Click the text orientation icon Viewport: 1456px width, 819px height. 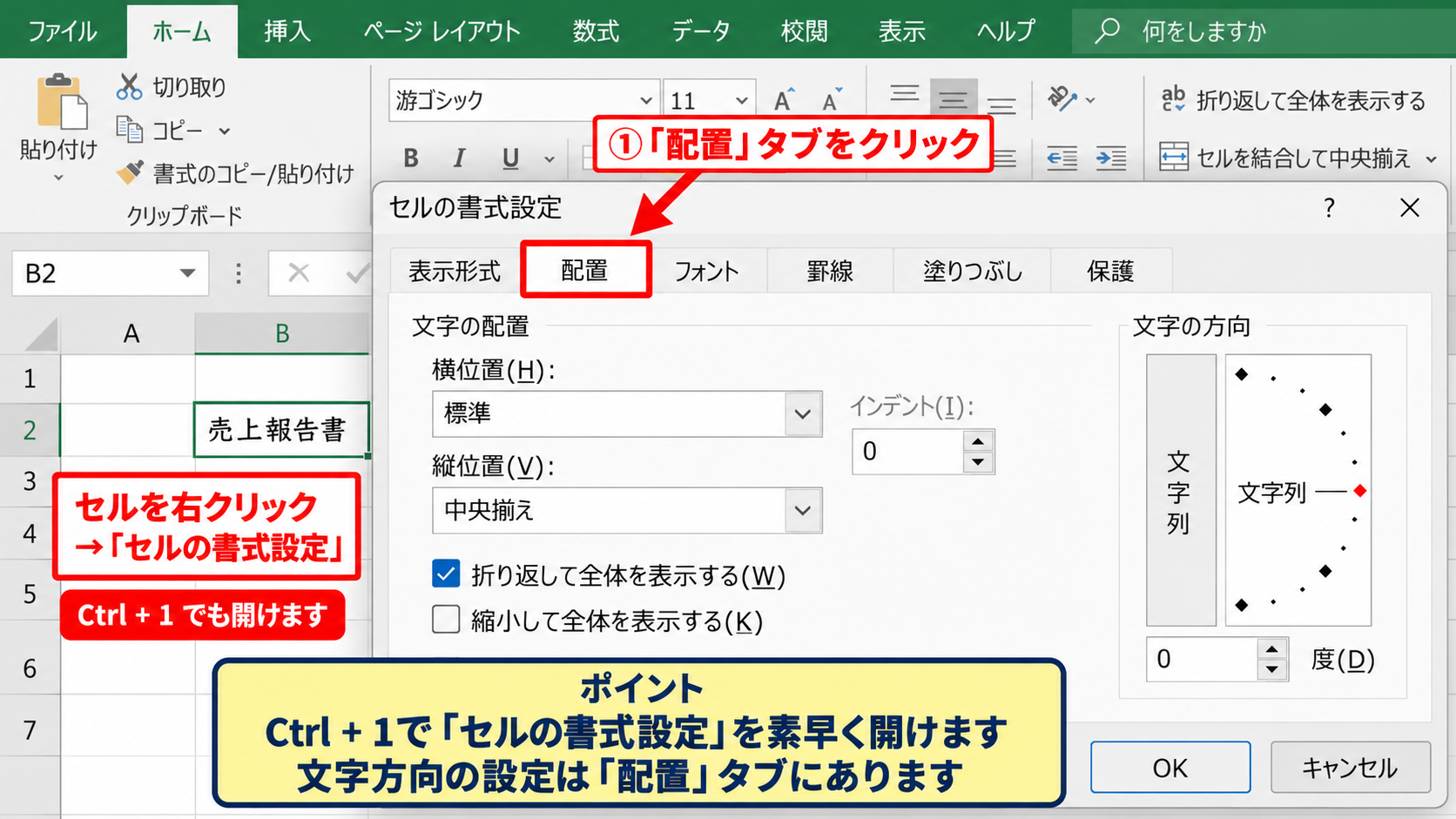click(x=1063, y=98)
